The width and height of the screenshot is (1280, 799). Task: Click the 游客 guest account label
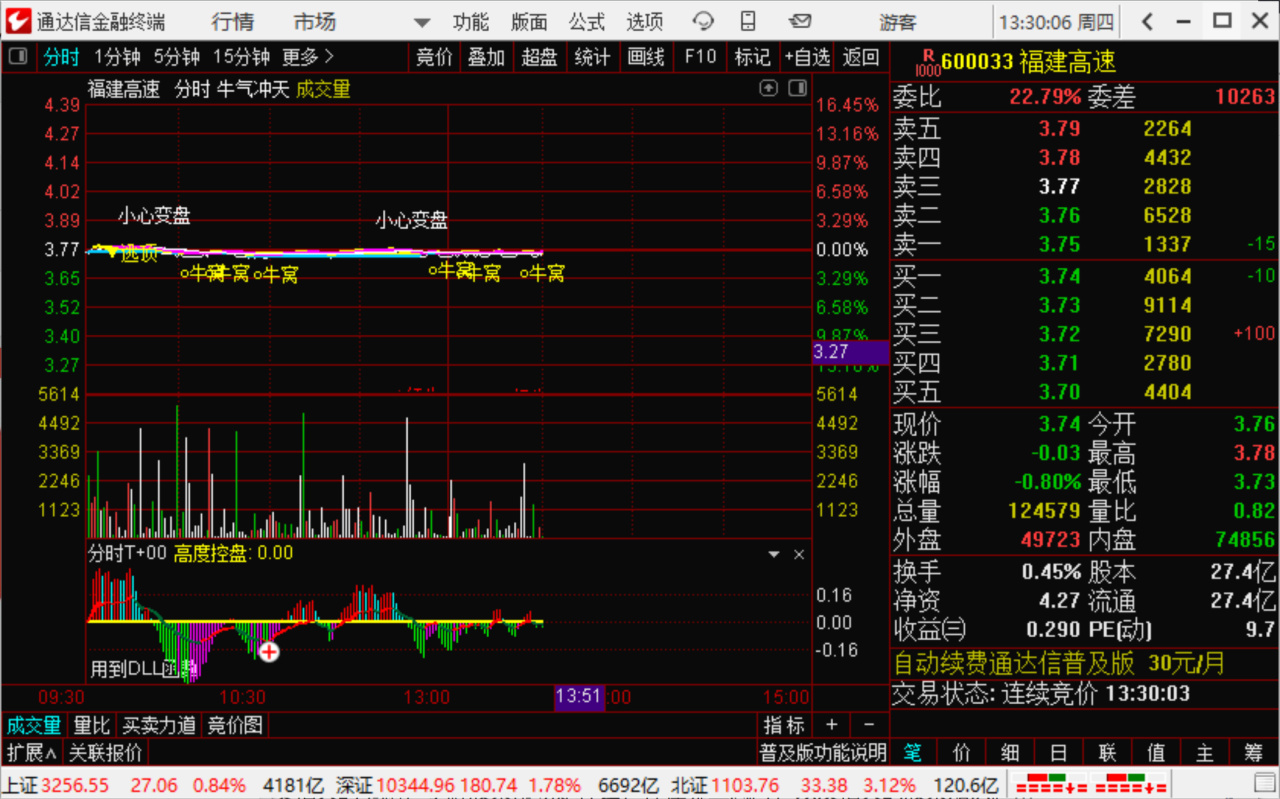pyautogui.click(x=898, y=22)
